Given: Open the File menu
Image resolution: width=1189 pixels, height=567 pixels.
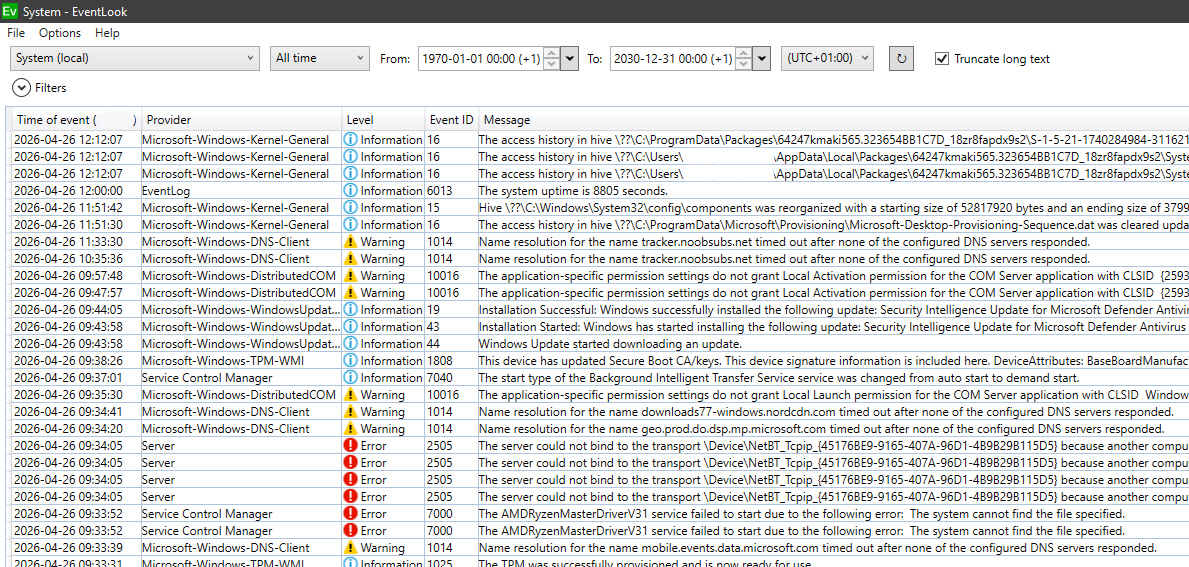Looking at the screenshot, I should click(16, 33).
